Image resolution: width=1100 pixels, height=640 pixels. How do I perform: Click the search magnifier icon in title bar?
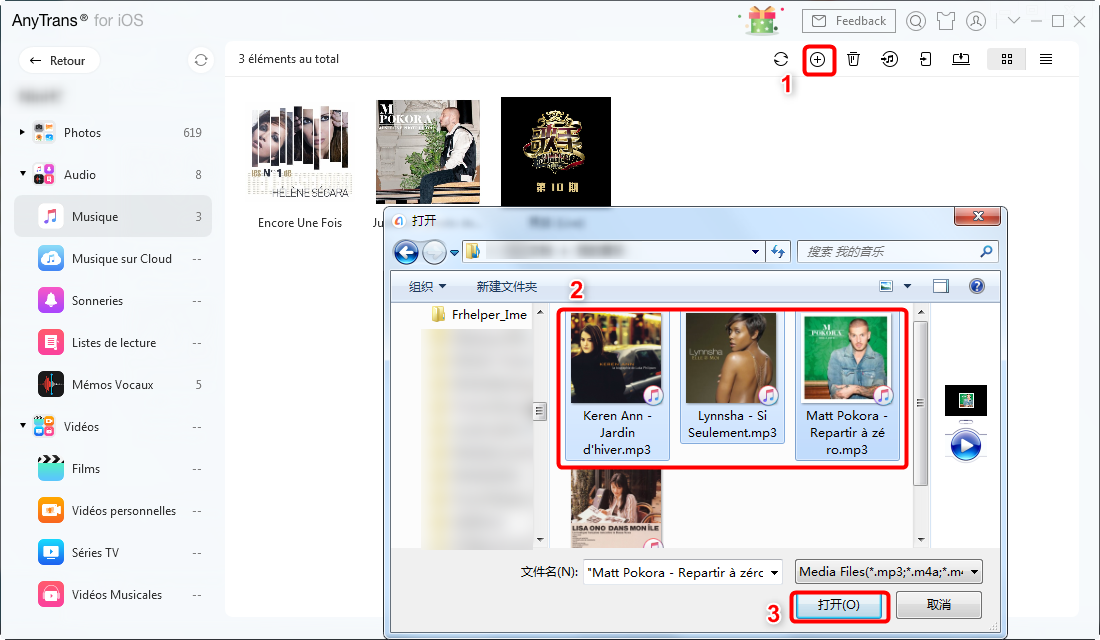pos(915,21)
